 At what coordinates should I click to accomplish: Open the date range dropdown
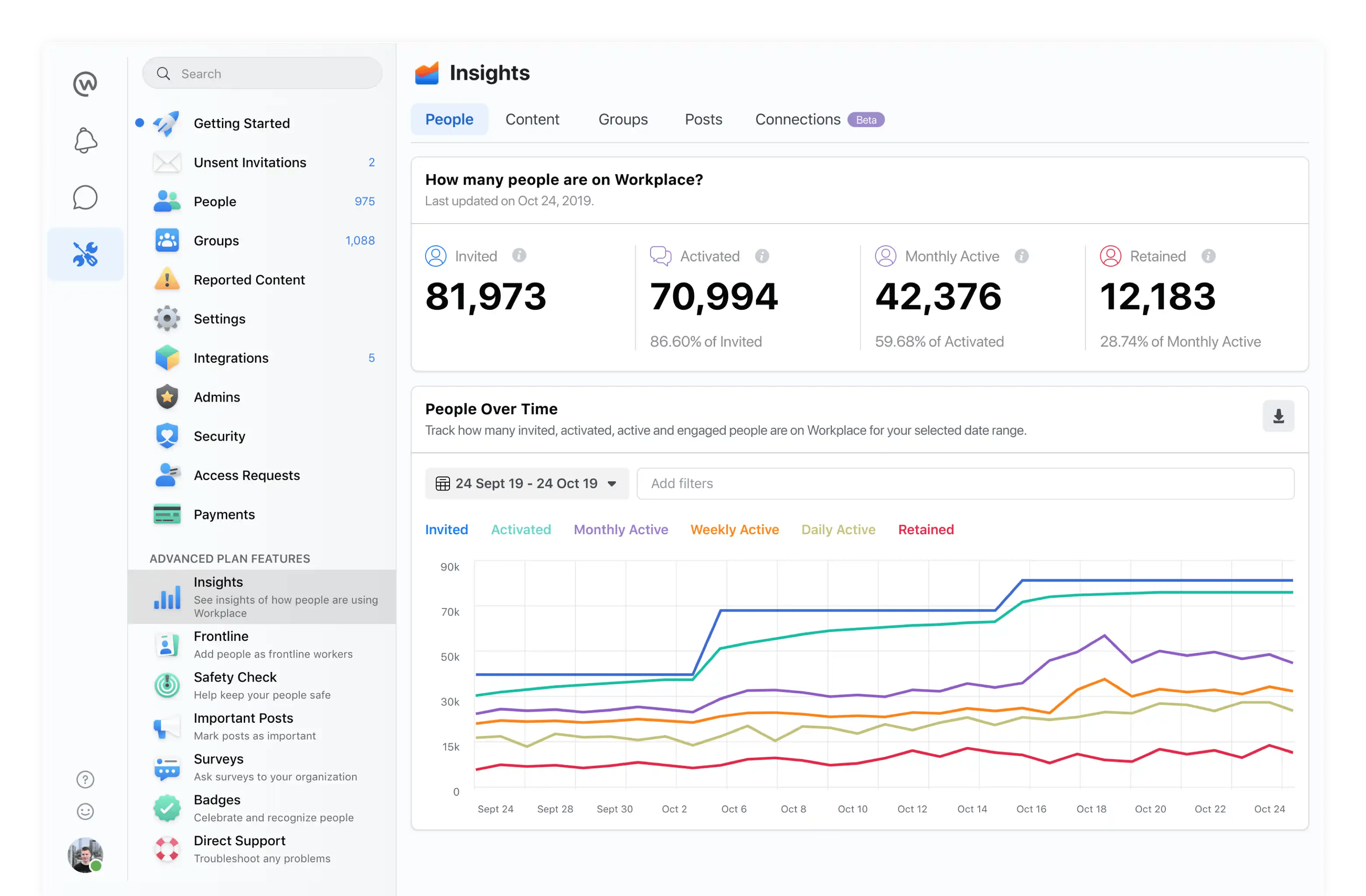pos(527,483)
